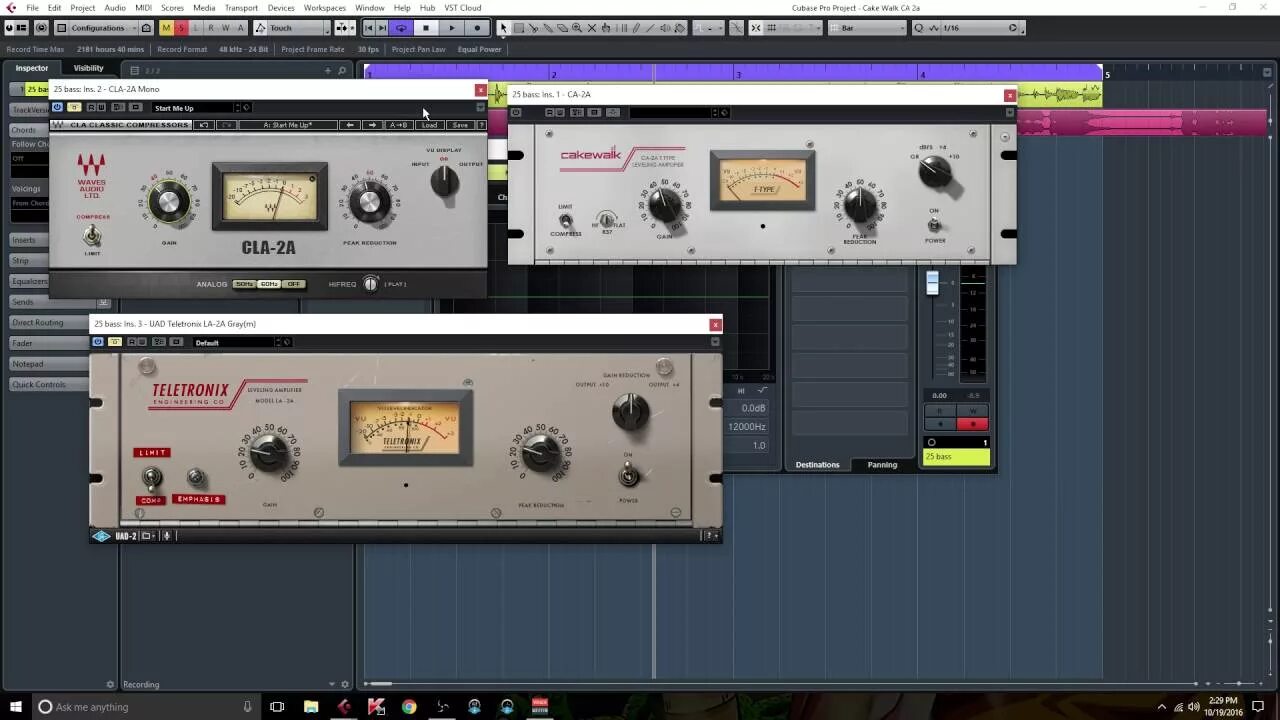Open the File menu
Screen dimensions: 1280x720
pos(32,7)
